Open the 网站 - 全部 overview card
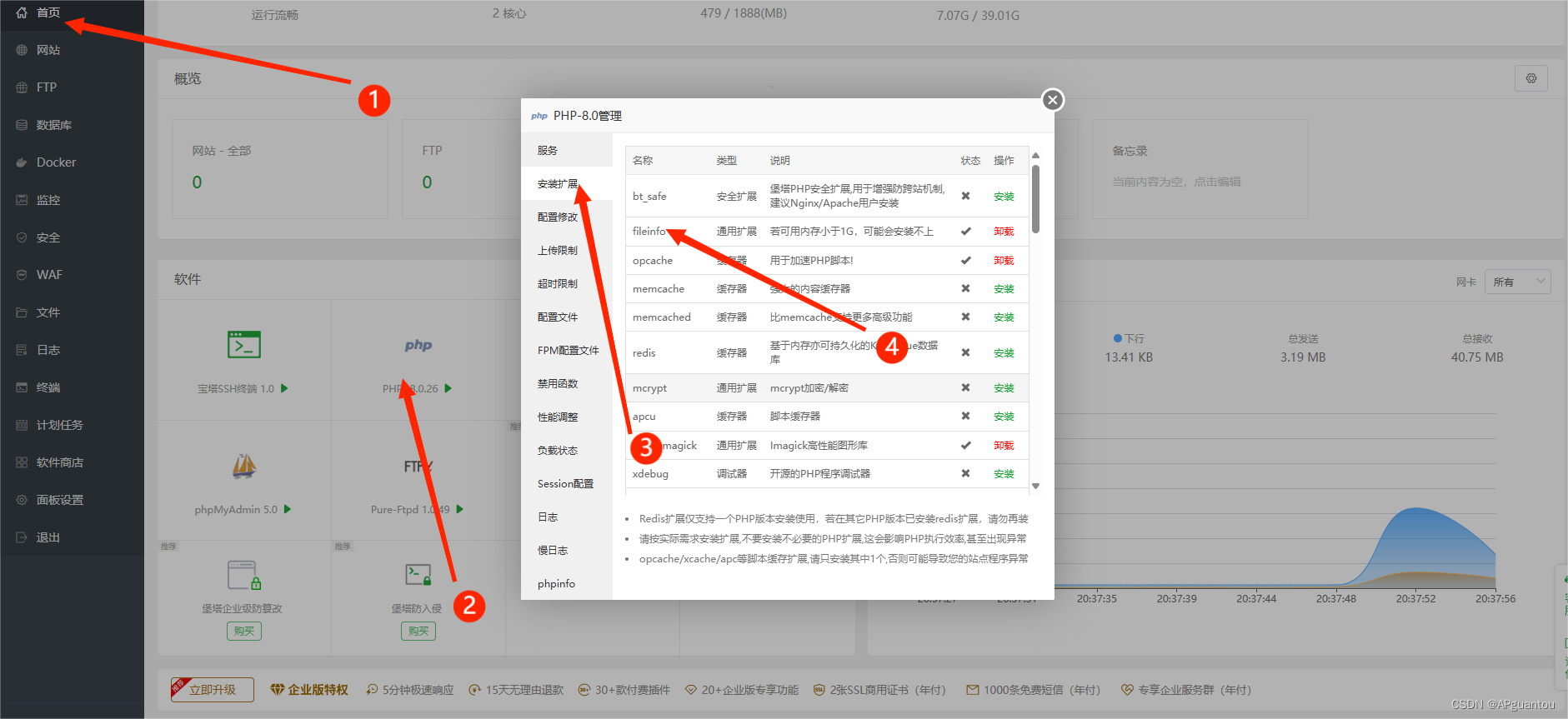Viewport: 1568px width, 719px height. tap(280, 169)
